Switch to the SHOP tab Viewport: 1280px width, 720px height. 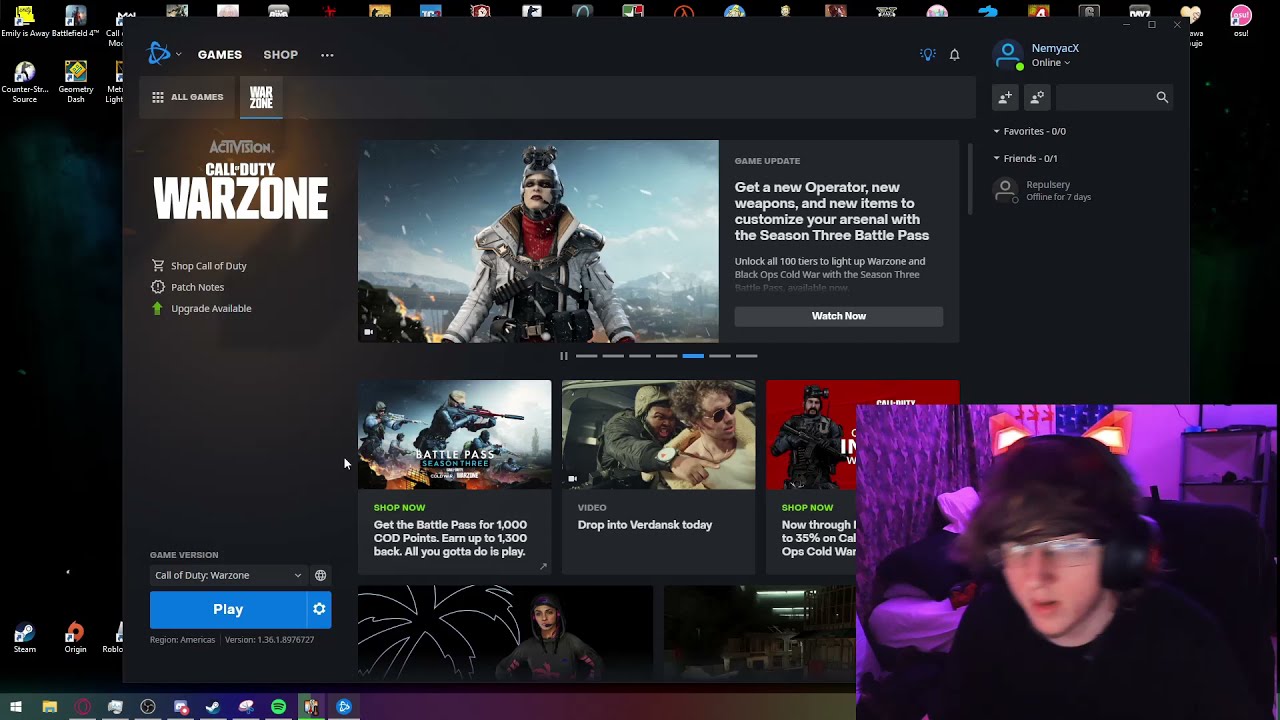click(x=281, y=55)
